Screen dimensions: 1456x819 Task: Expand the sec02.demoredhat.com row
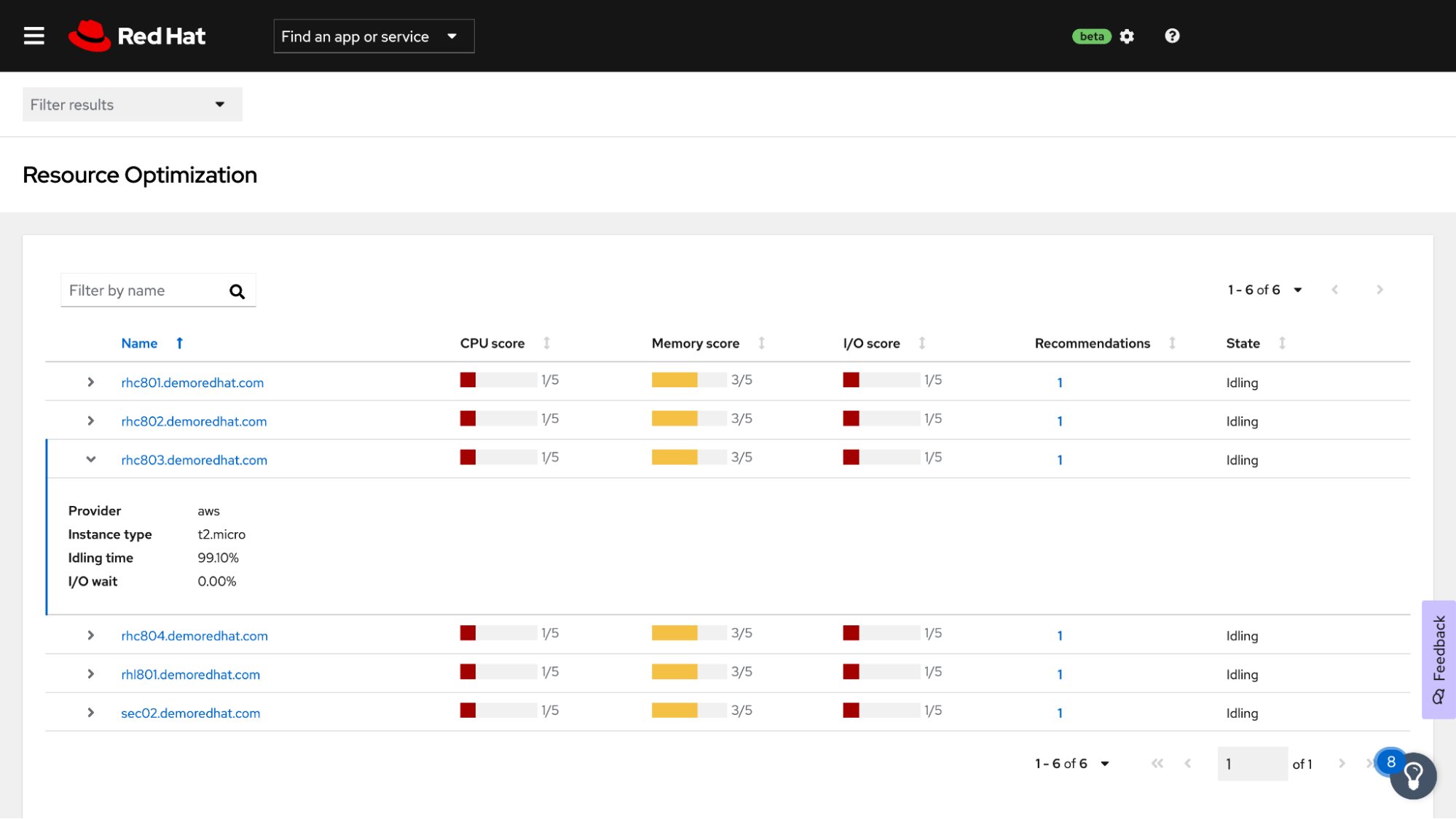(91, 713)
